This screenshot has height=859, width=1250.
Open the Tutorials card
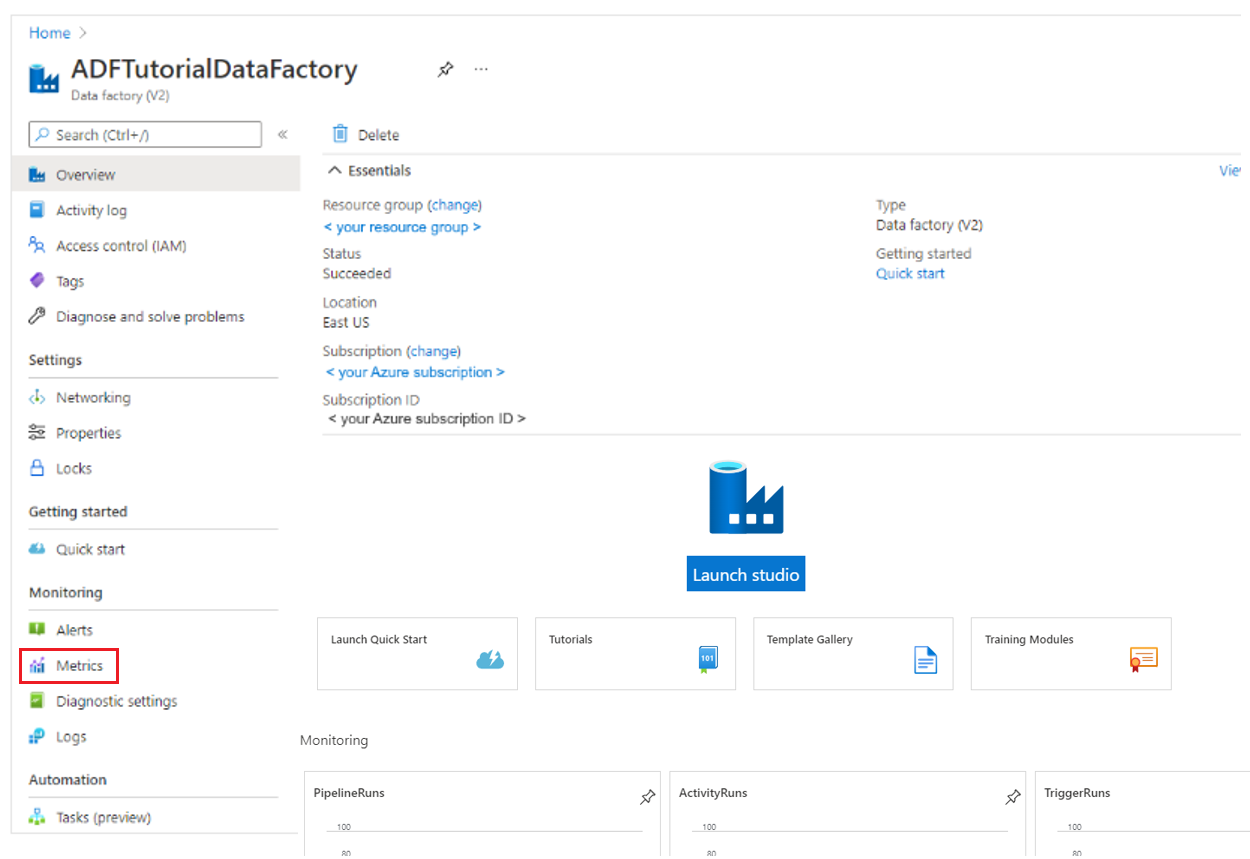(x=635, y=654)
